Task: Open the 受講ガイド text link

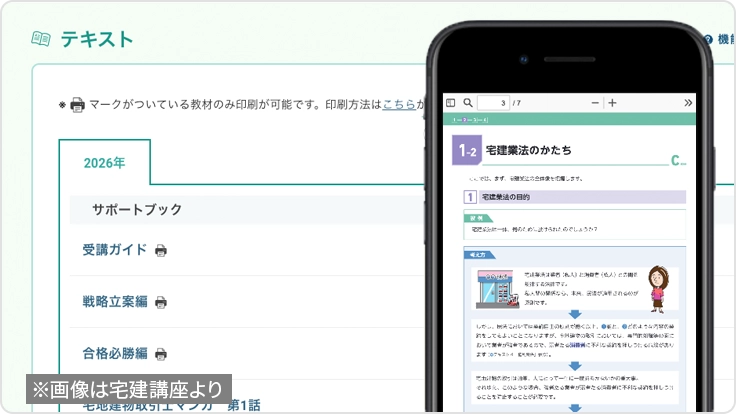Action: click(x=115, y=250)
